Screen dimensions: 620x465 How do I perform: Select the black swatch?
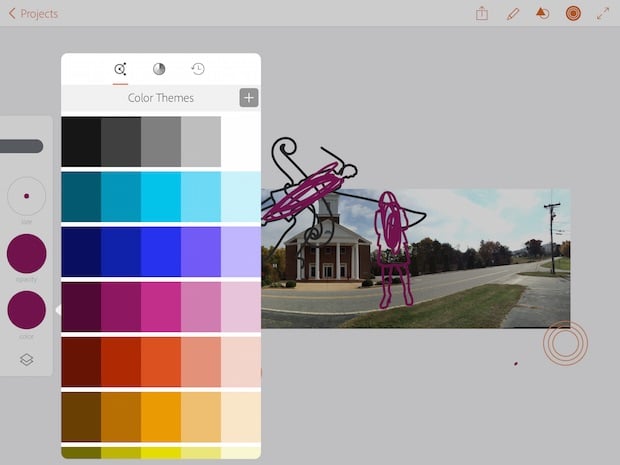point(81,142)
